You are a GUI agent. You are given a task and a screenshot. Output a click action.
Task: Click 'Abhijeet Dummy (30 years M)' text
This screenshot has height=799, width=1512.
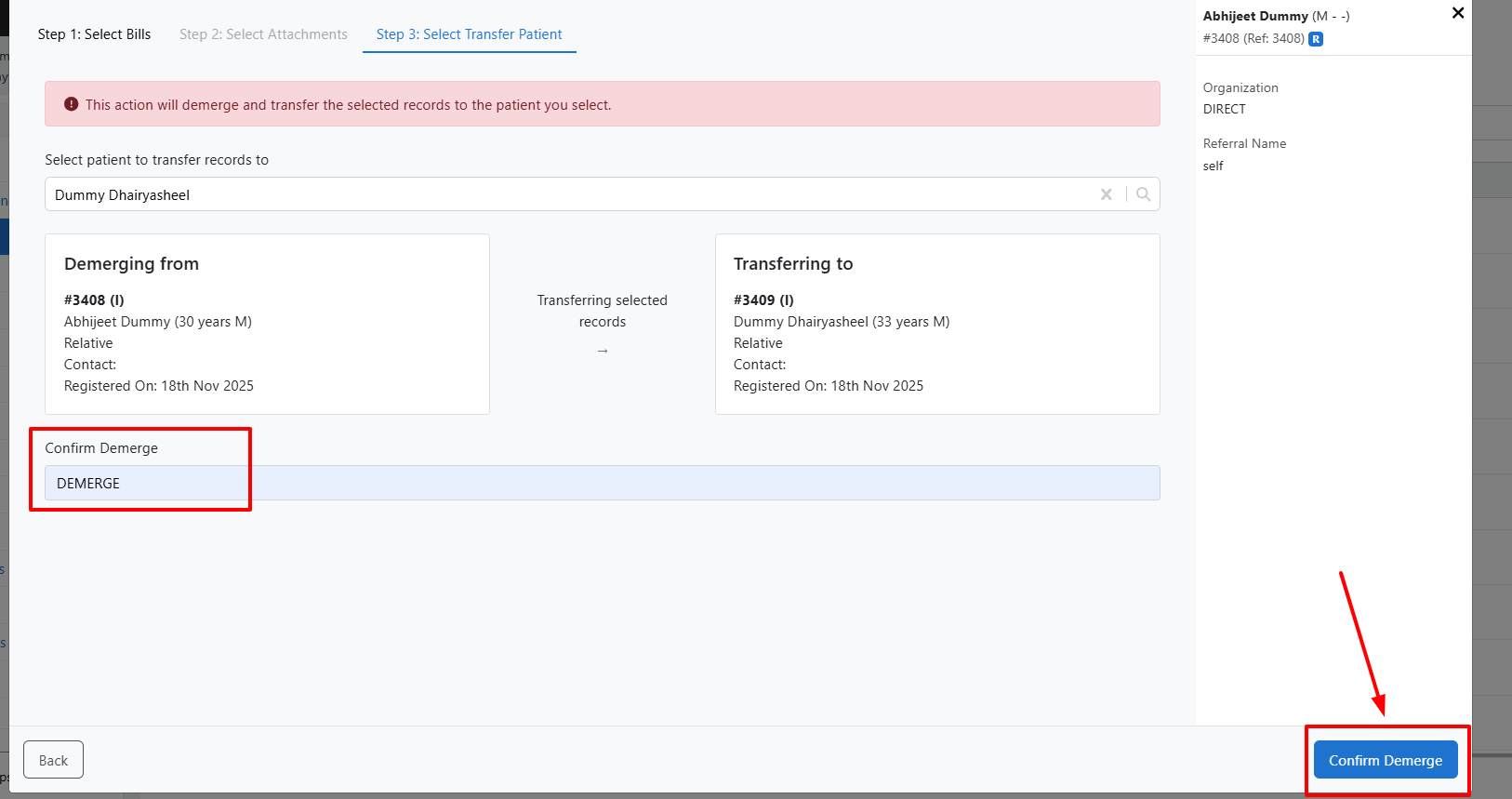(158, 322)
